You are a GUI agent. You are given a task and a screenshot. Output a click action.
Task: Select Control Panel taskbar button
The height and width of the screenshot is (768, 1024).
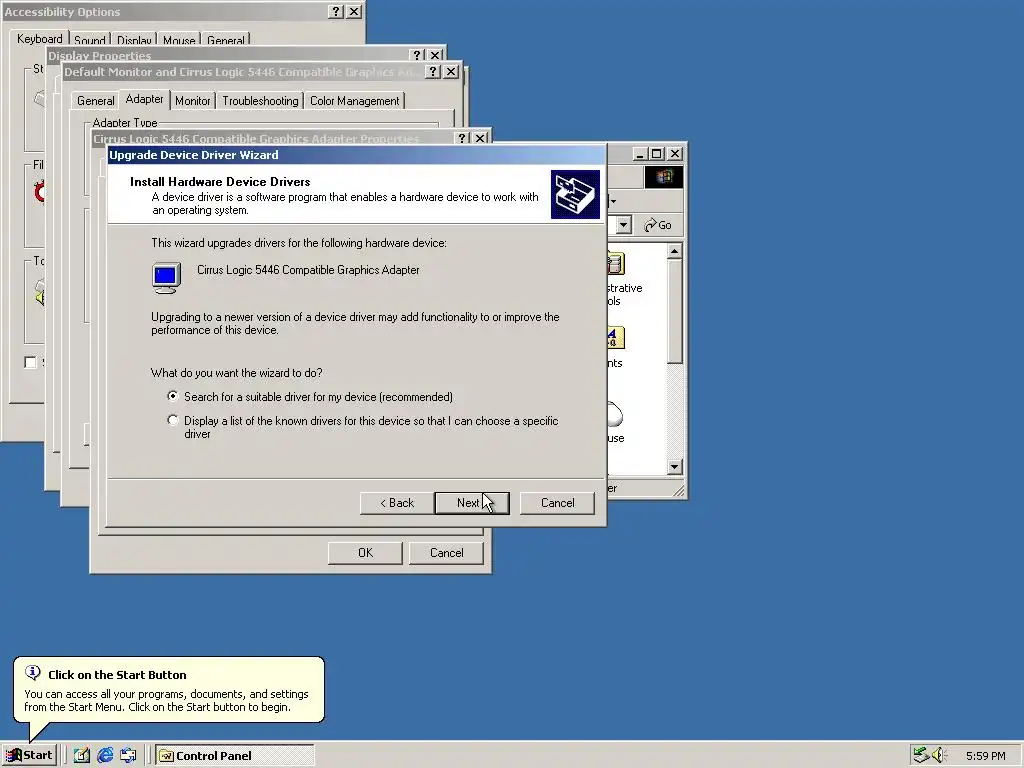tap(234, 756)
